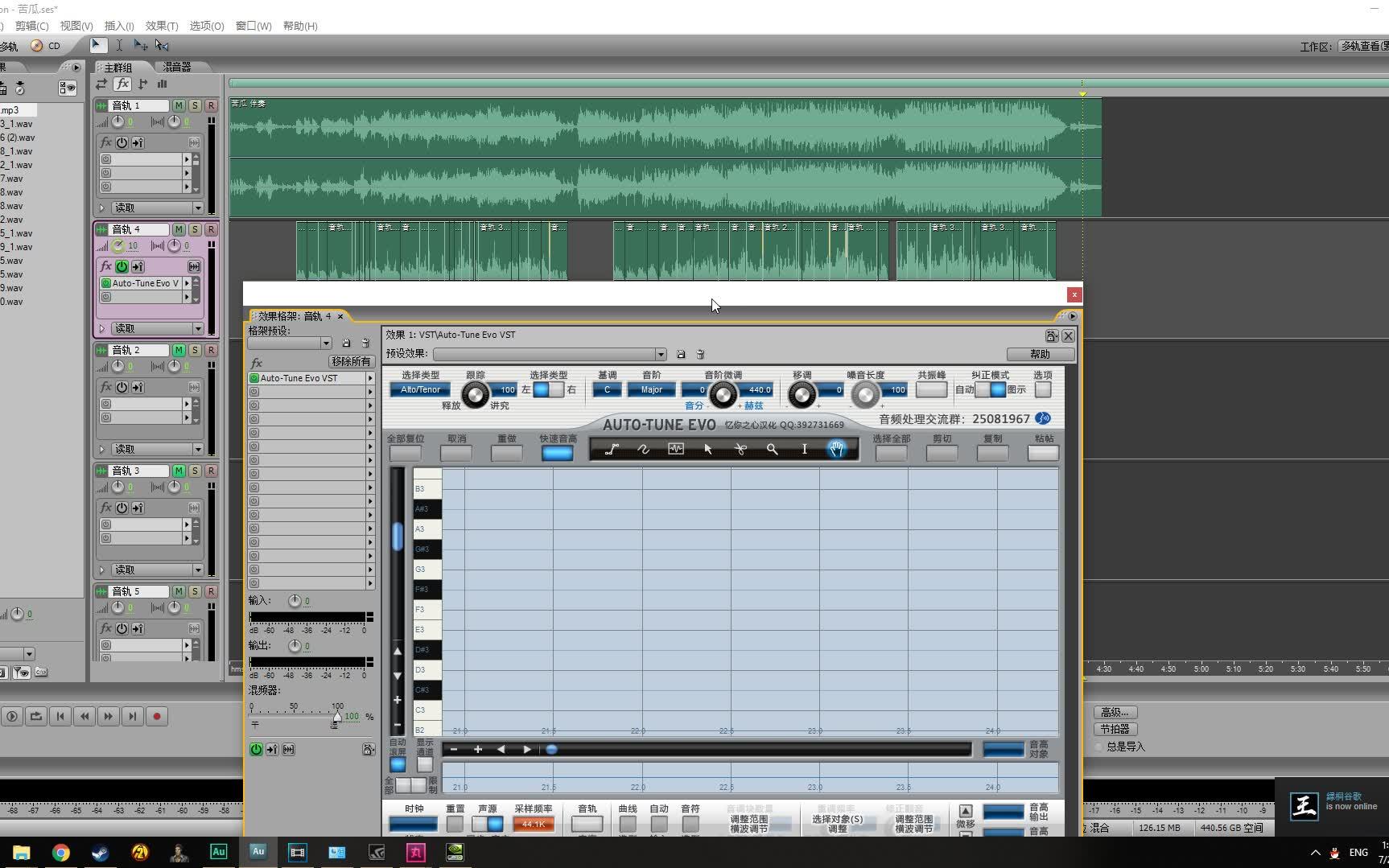Select the Time Selection tool
Viewport: 1389px width, 868px height.
[119, 45]
